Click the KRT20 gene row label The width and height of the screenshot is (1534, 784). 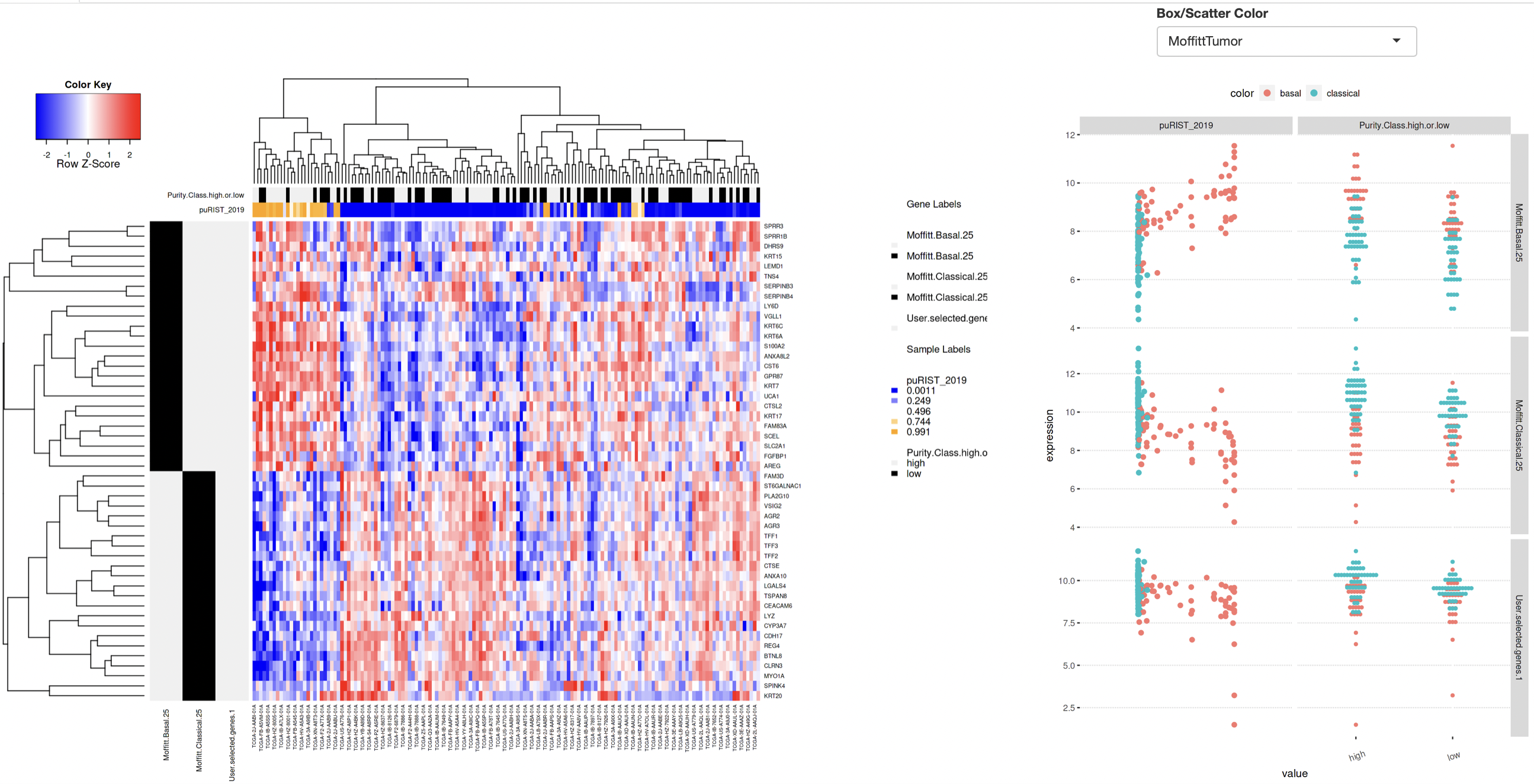click(x=772, y=695)
